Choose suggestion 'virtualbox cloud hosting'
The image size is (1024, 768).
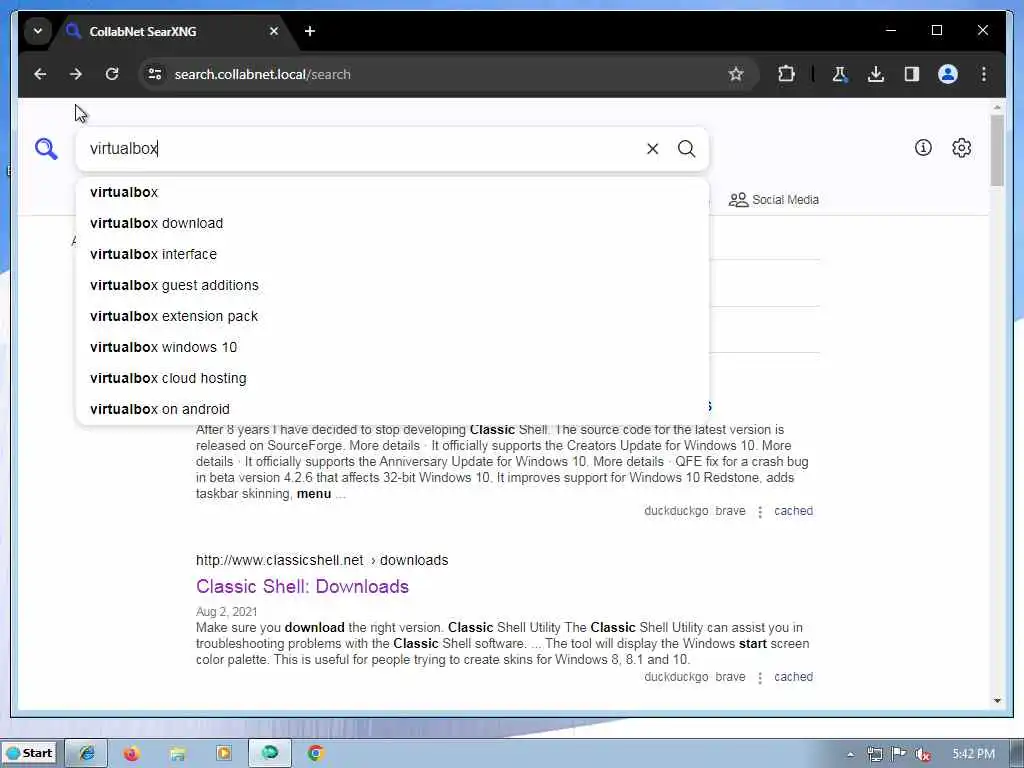tap(392, 378)
